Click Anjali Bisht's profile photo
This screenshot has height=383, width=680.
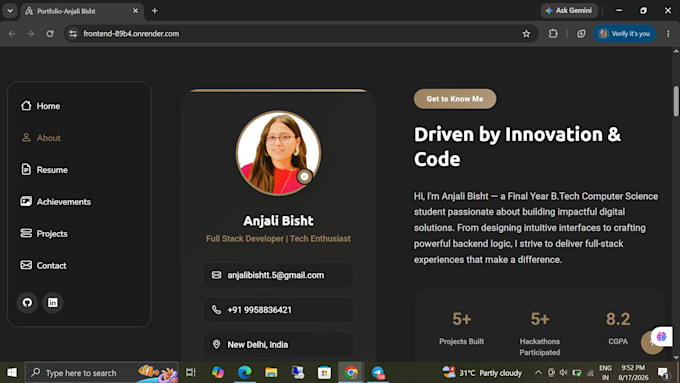[x=278, y=153]
